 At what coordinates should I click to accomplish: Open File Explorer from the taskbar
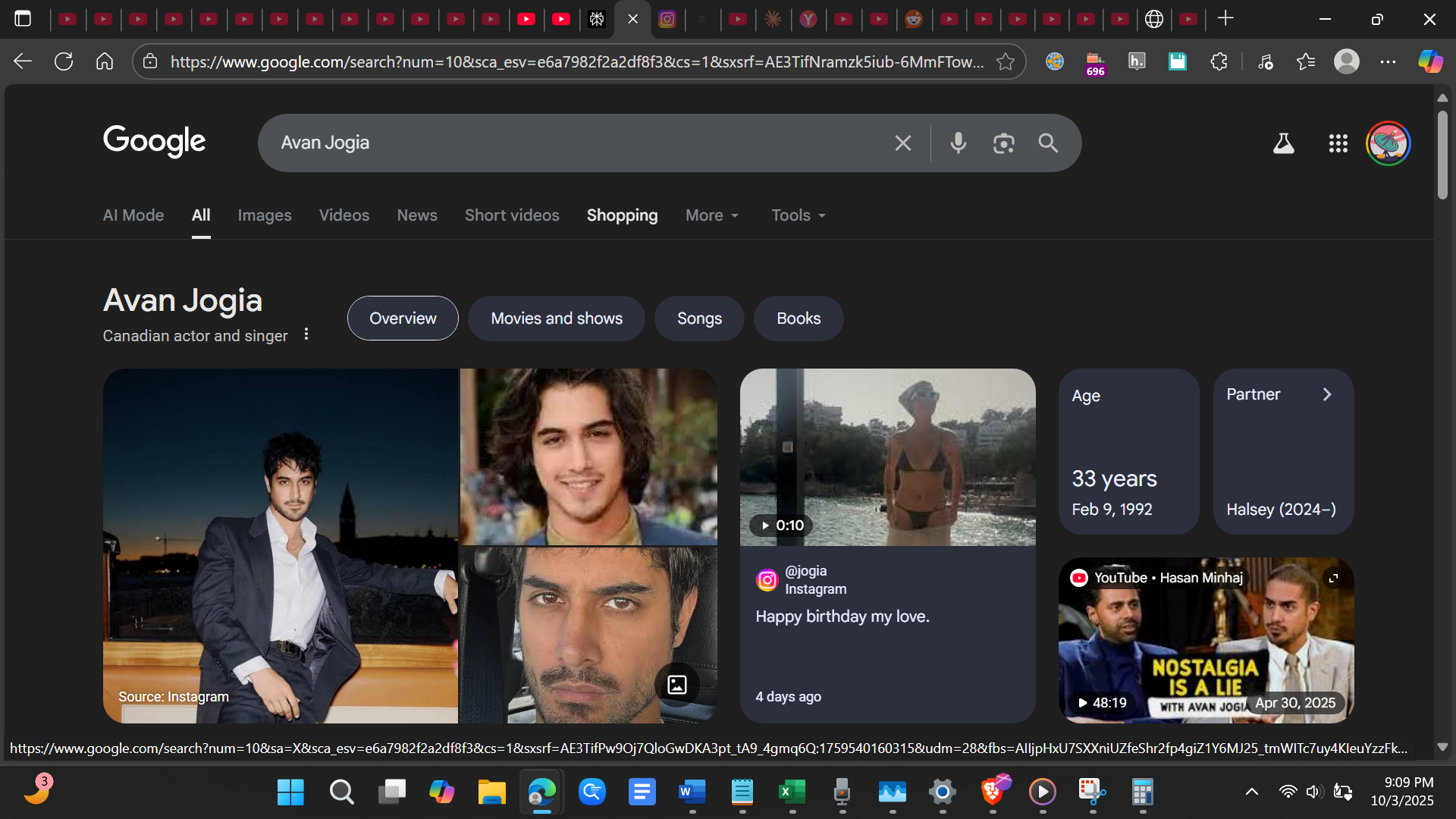[x=491, y=792]
